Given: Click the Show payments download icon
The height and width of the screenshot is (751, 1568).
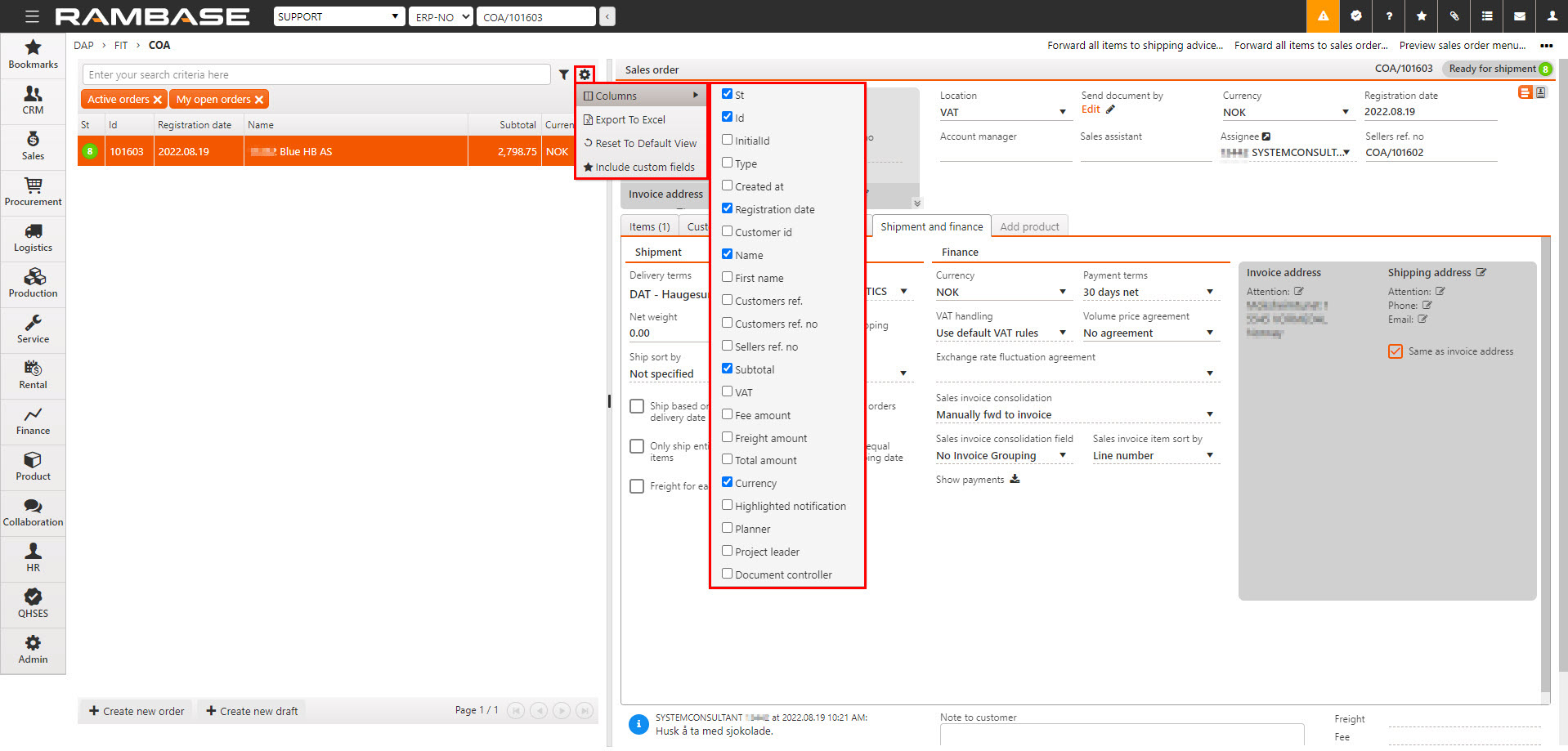Looking at the screenshot, I should tap(1015, 480).
